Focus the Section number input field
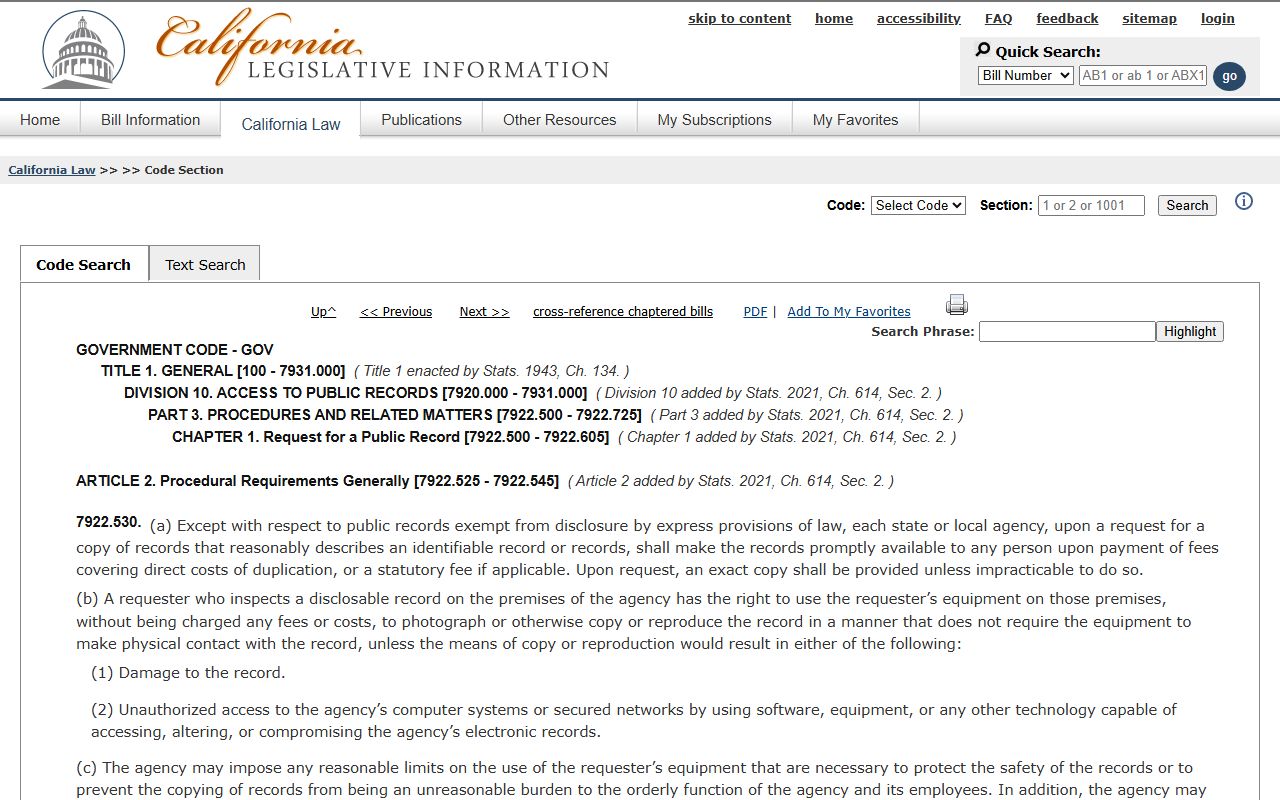This screenshot has height=800, width=1280. (1091, 205)
